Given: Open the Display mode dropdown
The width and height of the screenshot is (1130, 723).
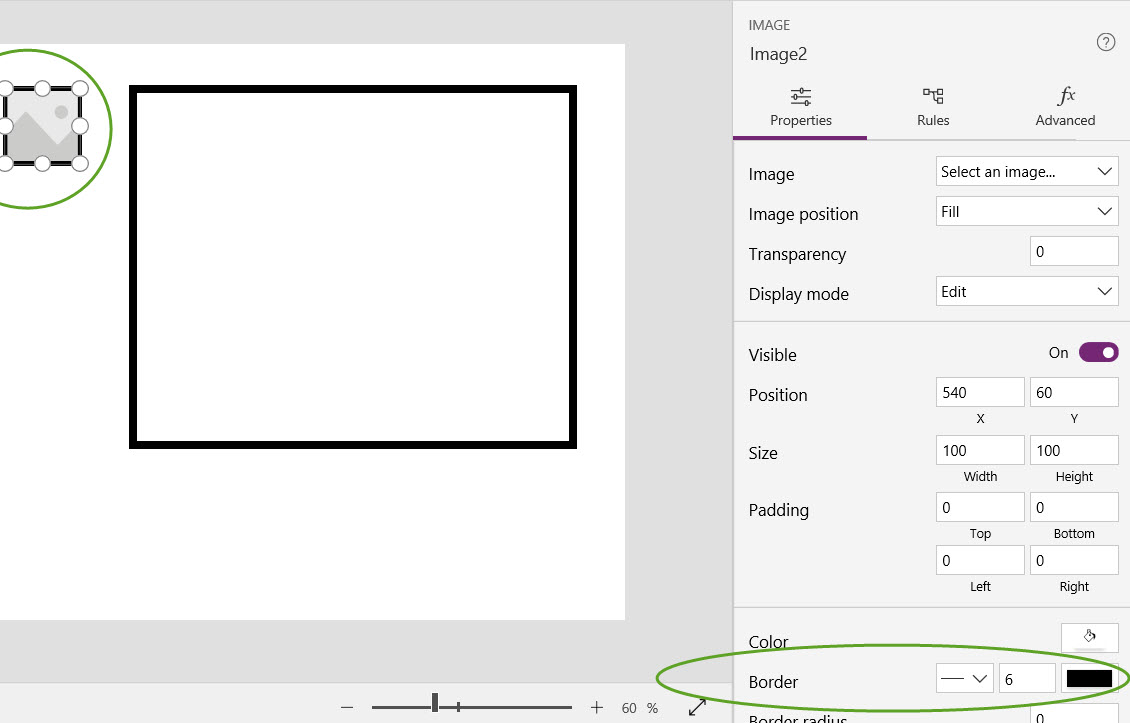Looking at the screenshot, I should pyautogui.click(x=1026, y=292).
